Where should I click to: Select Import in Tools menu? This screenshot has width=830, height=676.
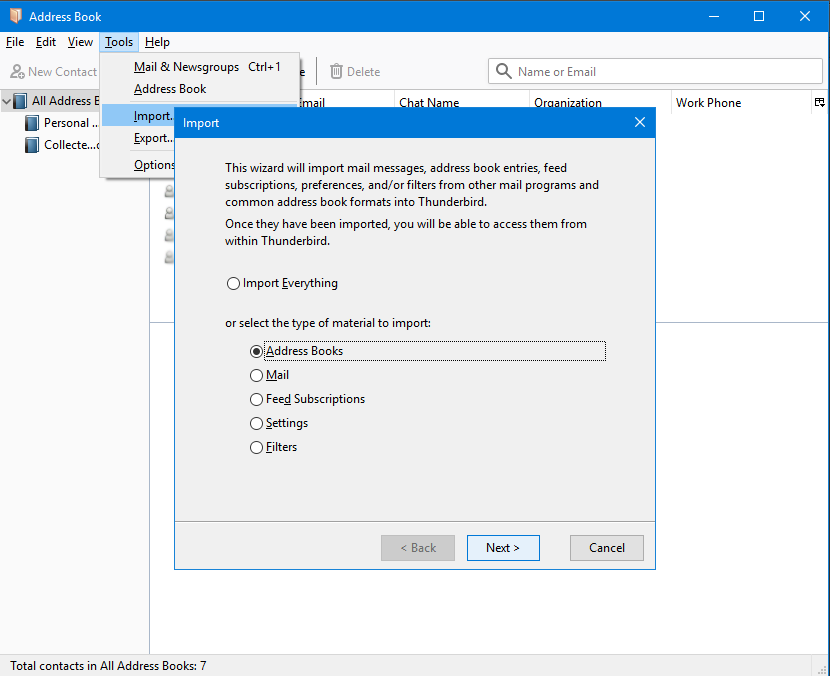tap(139, 116)
